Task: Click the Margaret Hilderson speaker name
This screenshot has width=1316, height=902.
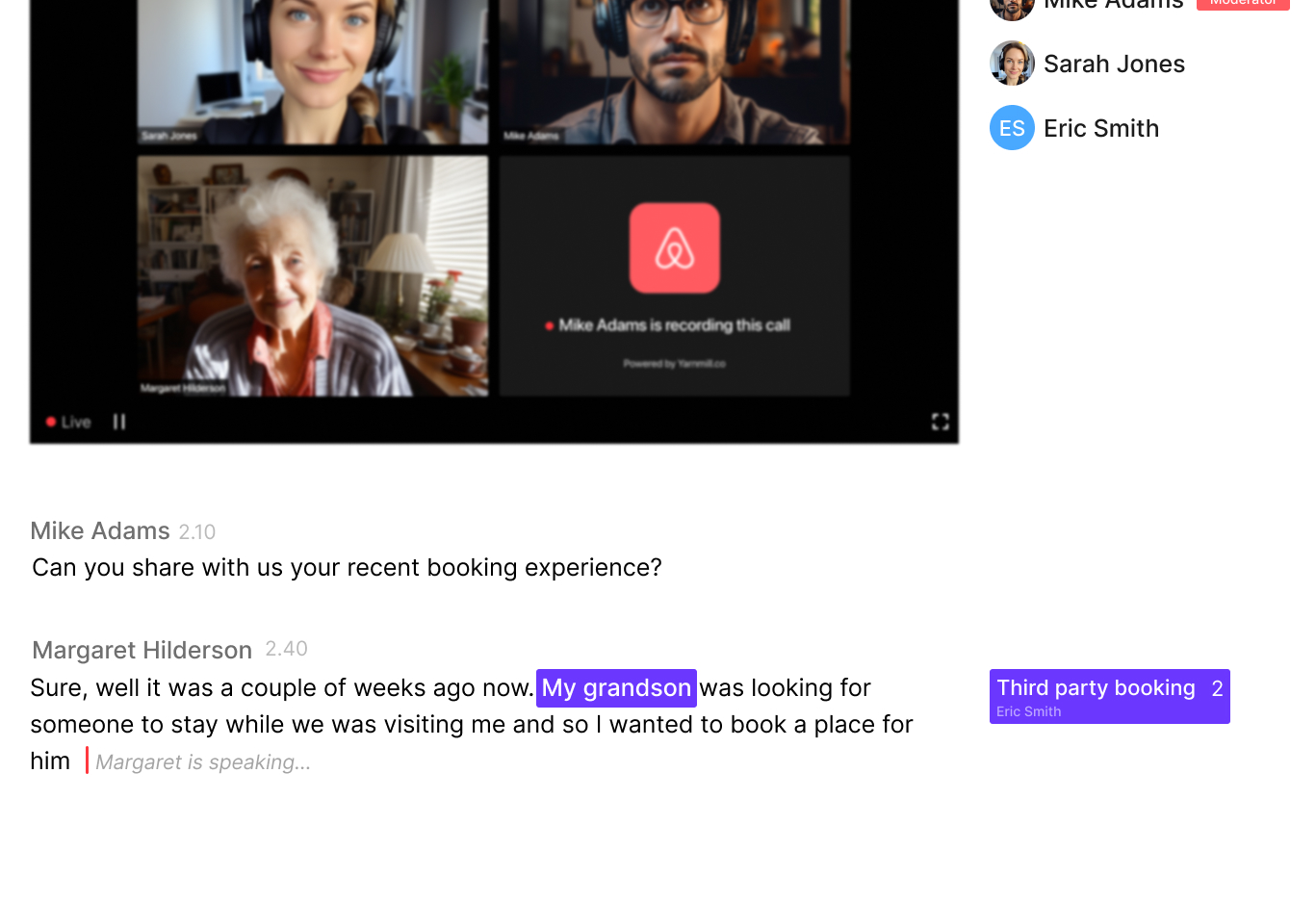Action: tap(142, 651)
